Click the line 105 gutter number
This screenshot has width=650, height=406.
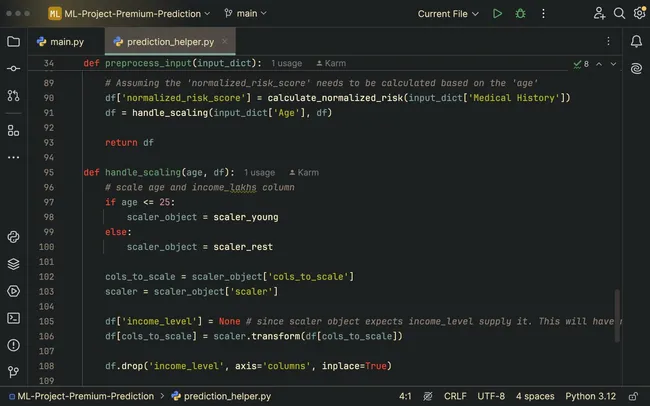coord(46,321)
